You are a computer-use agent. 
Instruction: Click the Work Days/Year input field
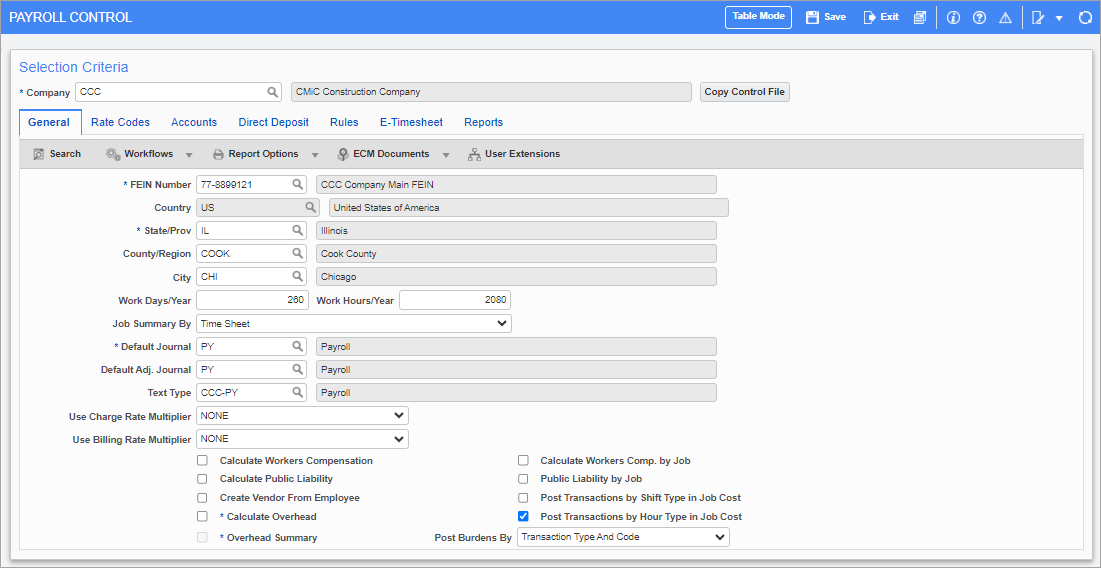(x=252, y=300)
